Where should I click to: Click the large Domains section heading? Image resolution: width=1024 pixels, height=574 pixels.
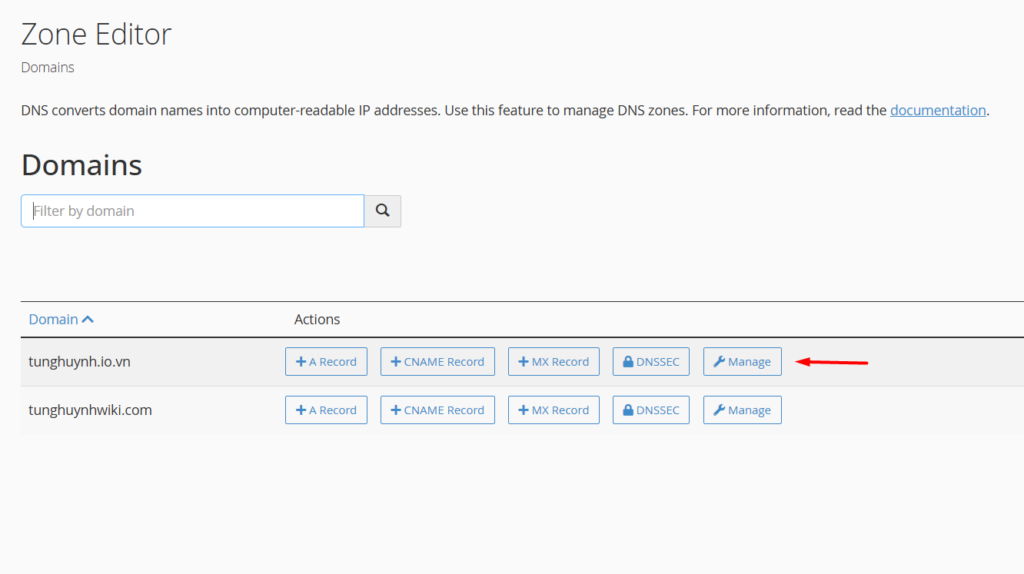pyautogui.click(x=81, y=165)
